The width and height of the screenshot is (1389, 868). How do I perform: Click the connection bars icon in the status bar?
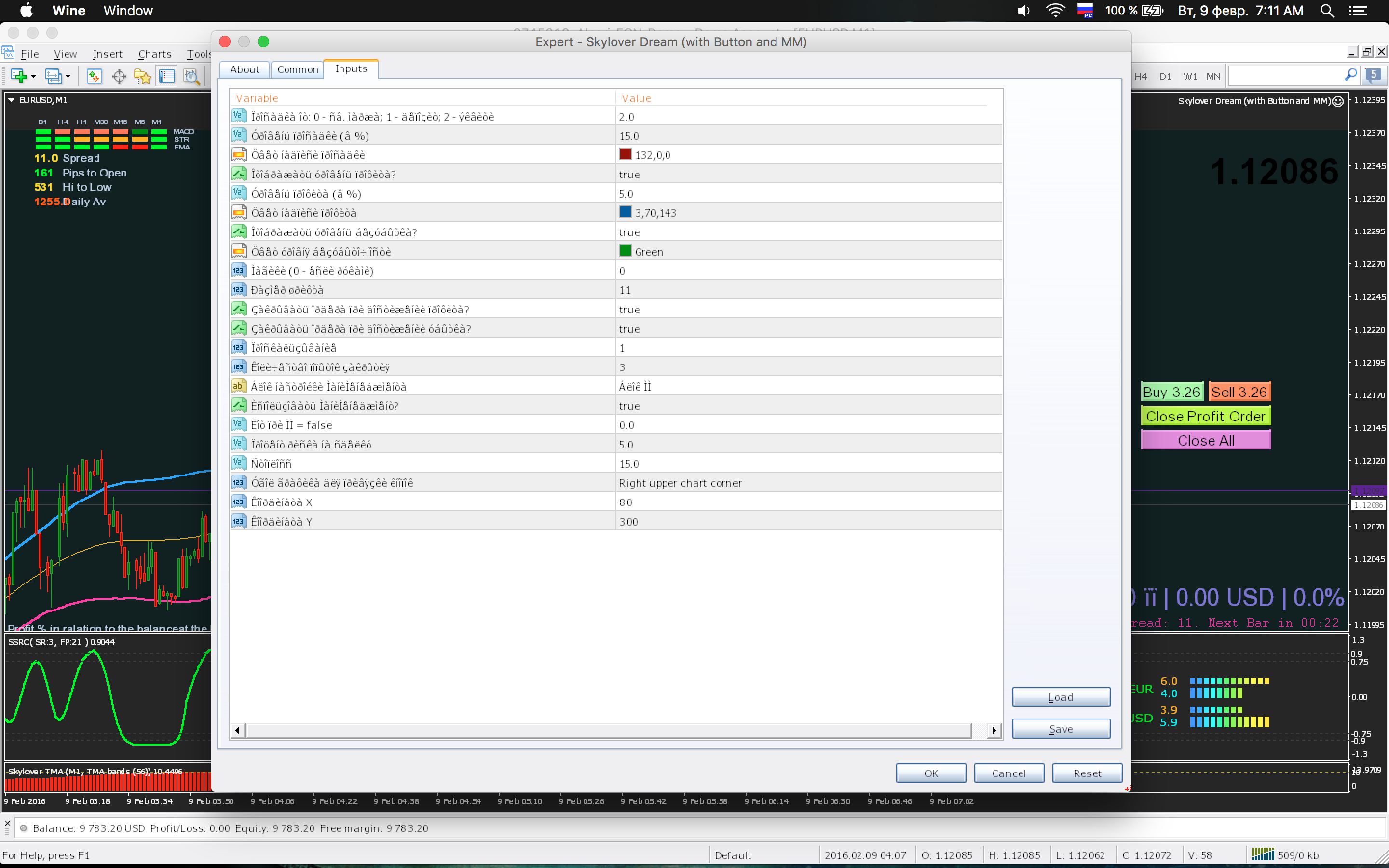1262,855
